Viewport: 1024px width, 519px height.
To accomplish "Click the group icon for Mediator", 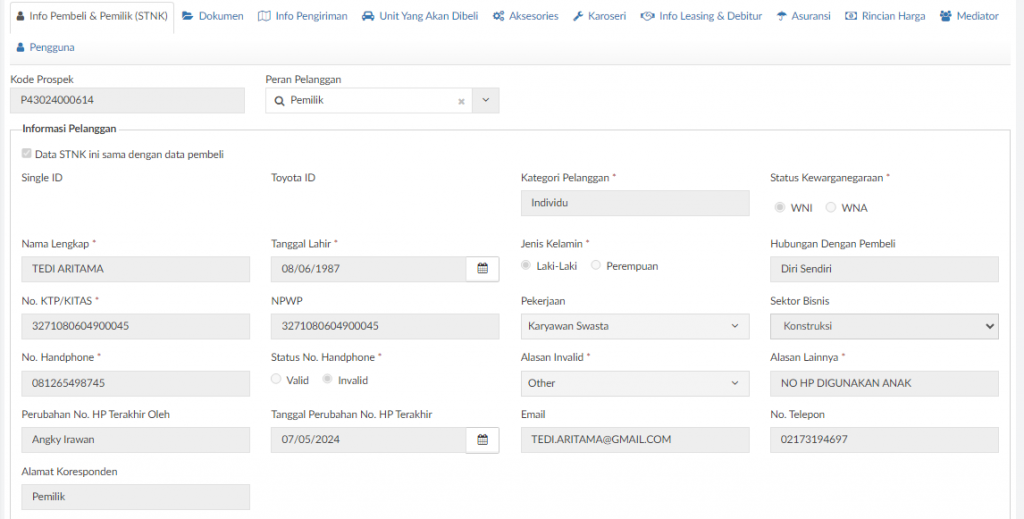I will (x=946, y=16).
